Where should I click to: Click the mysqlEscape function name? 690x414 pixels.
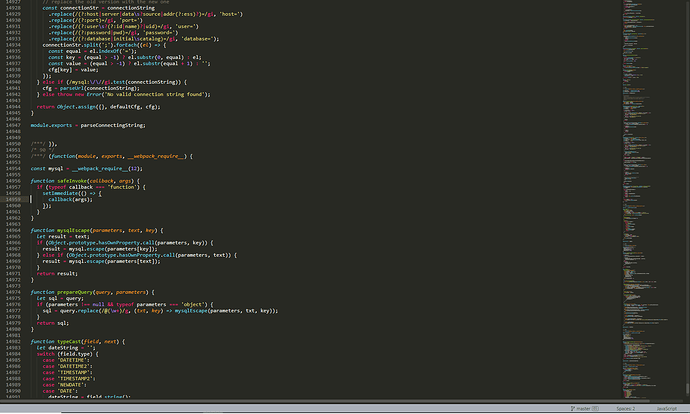pos(78,230)
